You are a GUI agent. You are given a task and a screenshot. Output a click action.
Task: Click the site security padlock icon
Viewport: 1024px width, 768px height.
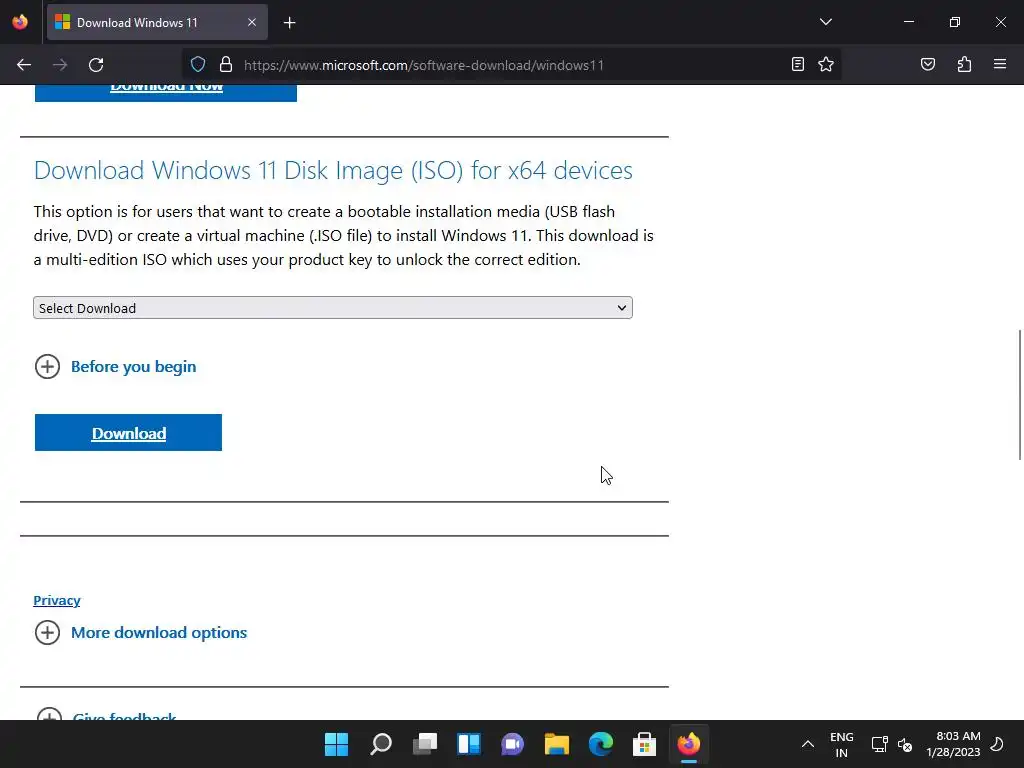226,64
